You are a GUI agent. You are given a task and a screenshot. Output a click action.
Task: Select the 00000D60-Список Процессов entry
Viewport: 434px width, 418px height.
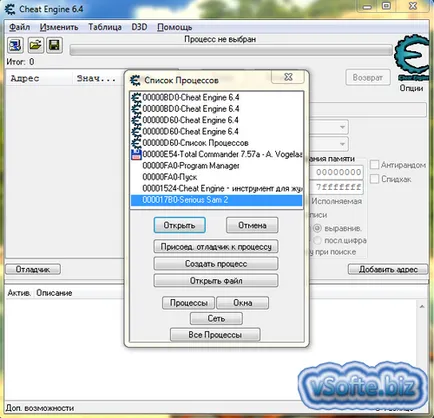pos(217,143)
